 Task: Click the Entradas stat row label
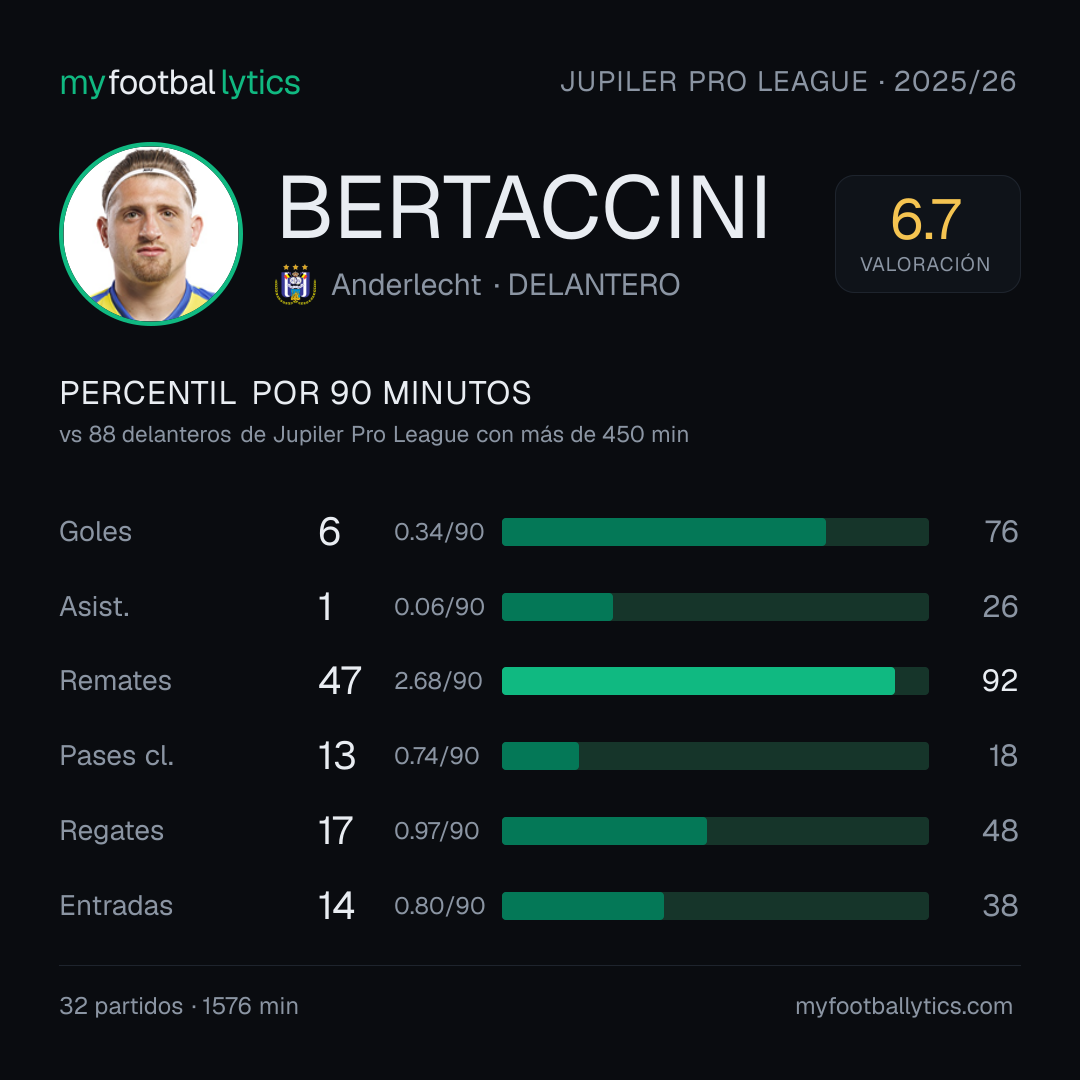tap(116, 906)
